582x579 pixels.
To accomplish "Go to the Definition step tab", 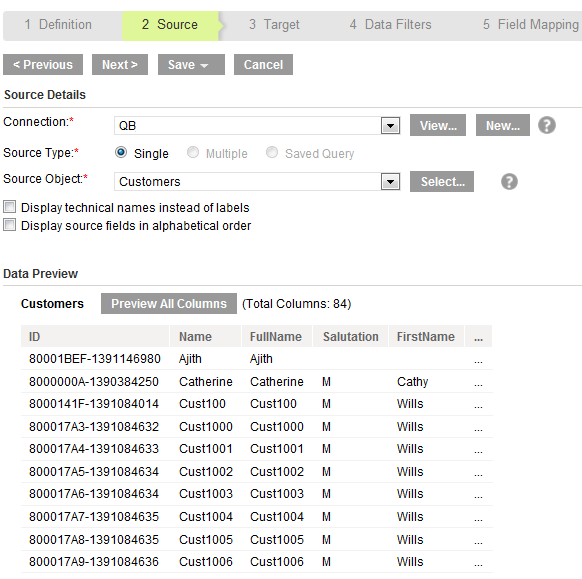I will (x=58, y=24).
